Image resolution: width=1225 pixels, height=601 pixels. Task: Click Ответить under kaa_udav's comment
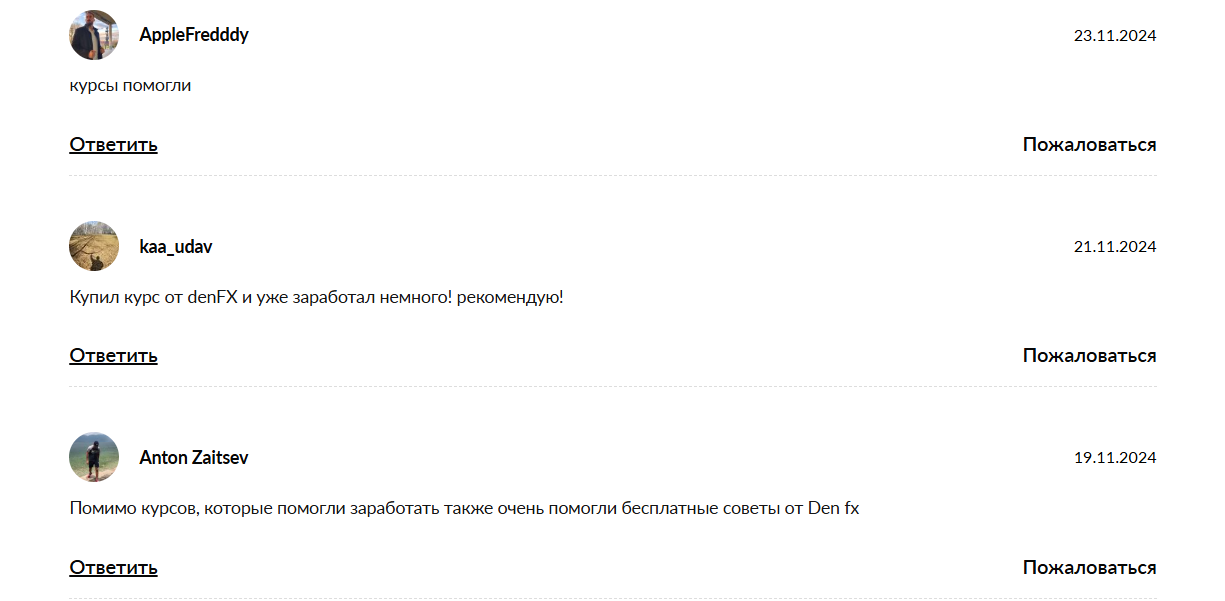pos(113,356)
